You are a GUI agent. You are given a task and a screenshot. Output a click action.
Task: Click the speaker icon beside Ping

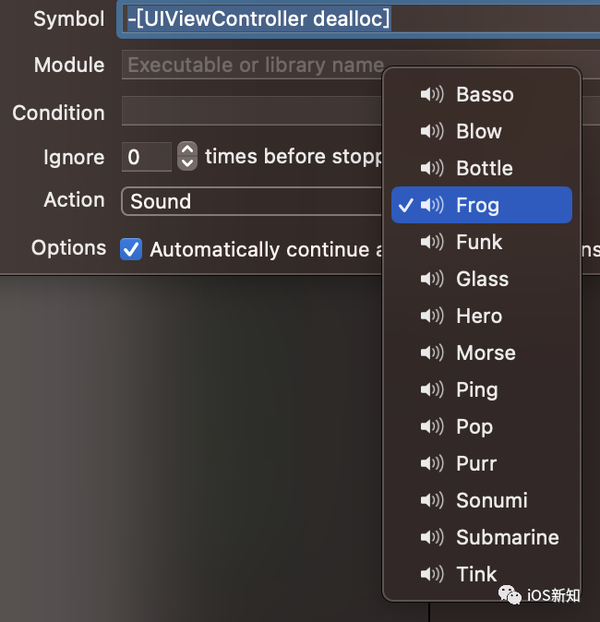point(432,390)
